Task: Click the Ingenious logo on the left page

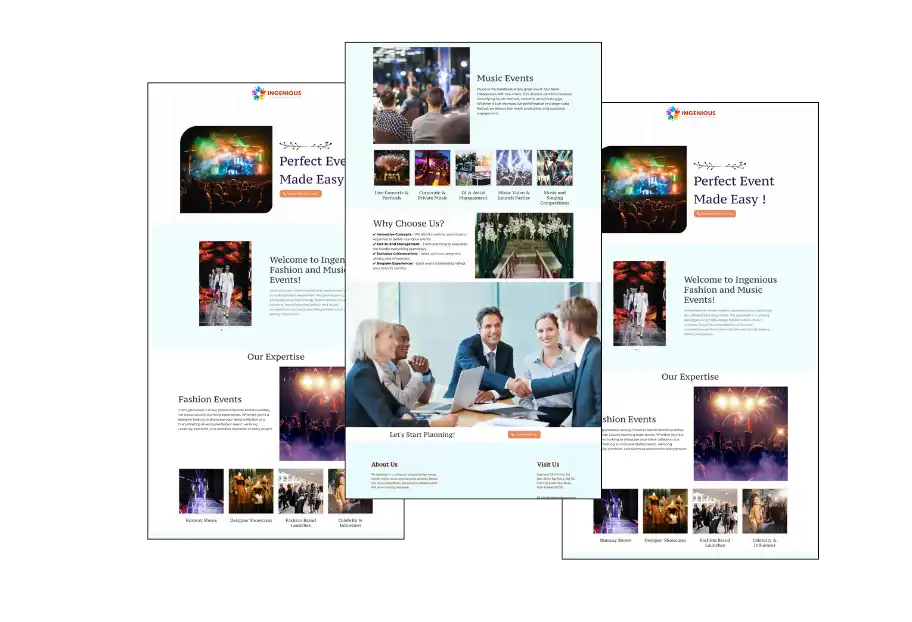Action: coord(276,93)
